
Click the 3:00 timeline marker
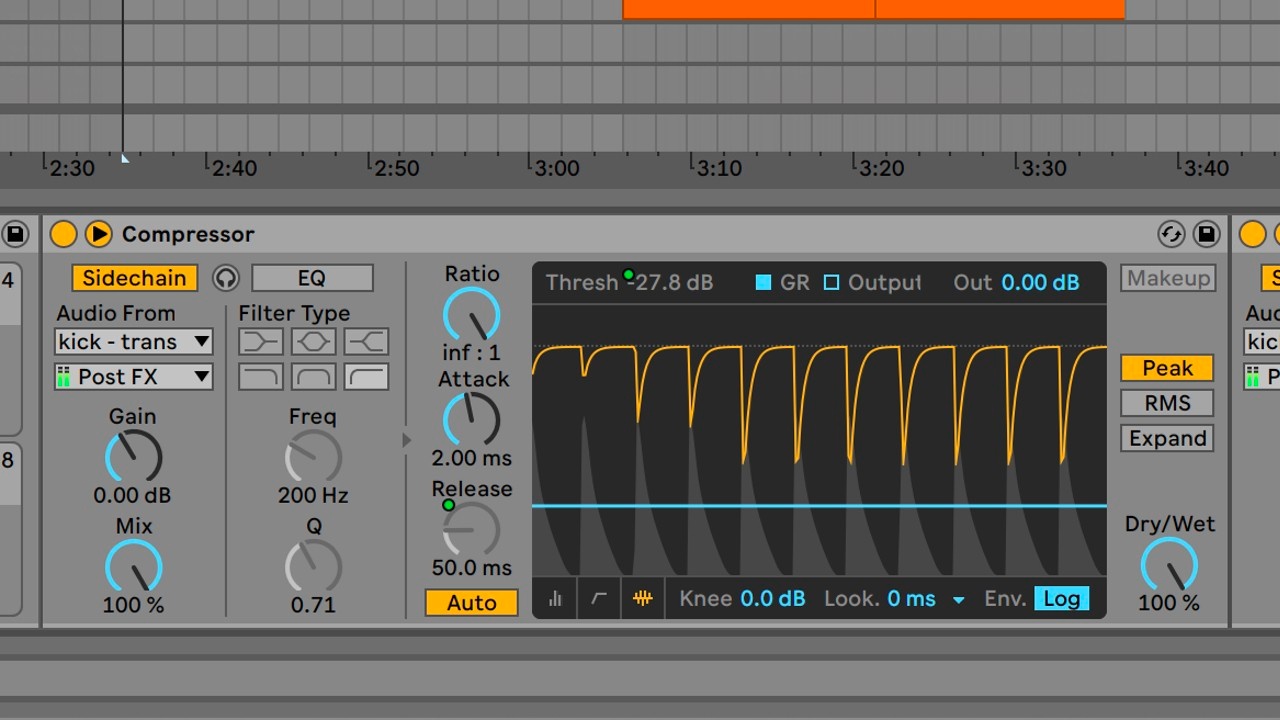[557, 168]
